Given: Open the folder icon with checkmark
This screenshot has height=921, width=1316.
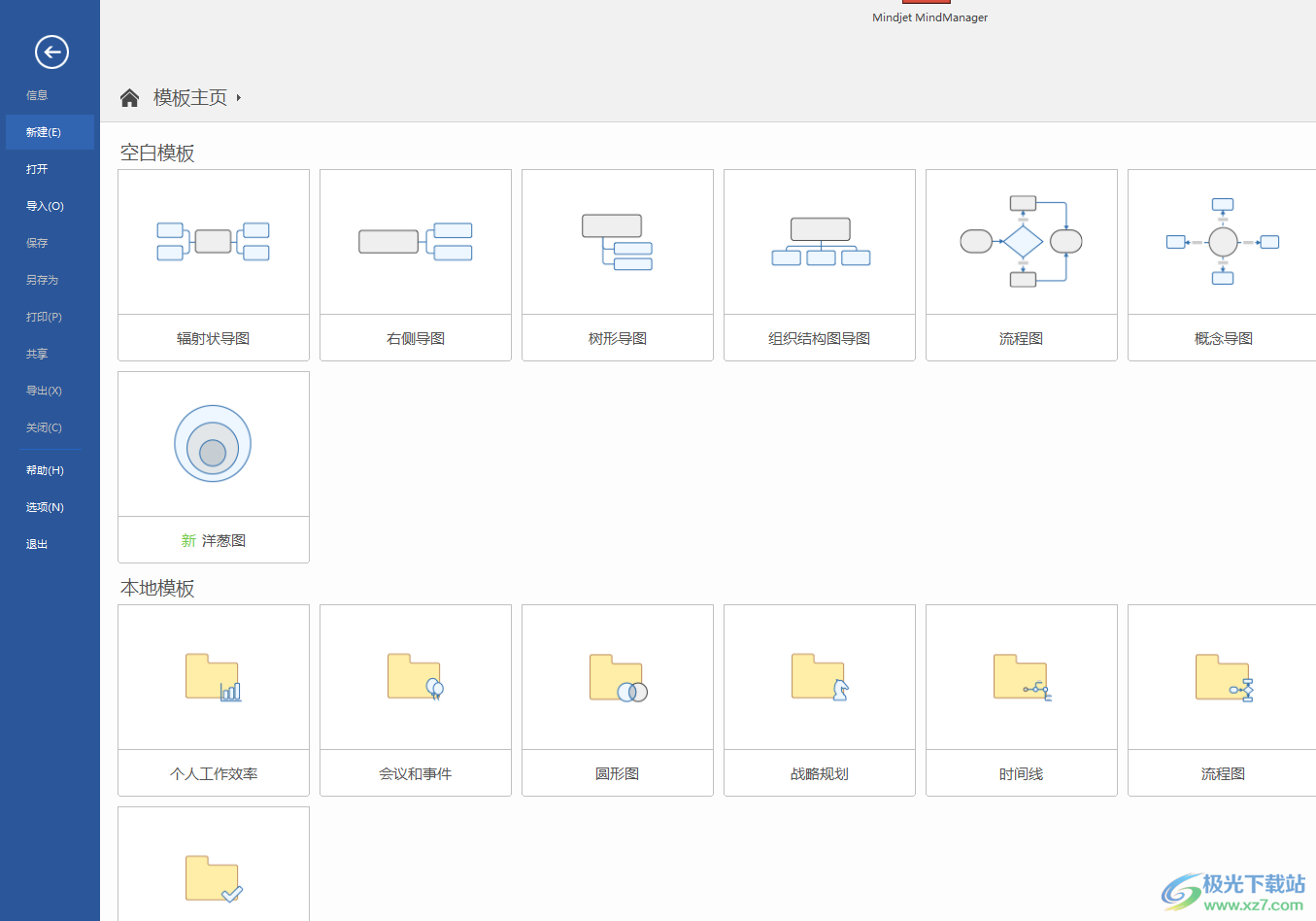Looking at the screenshot, I should pos(214,879).
